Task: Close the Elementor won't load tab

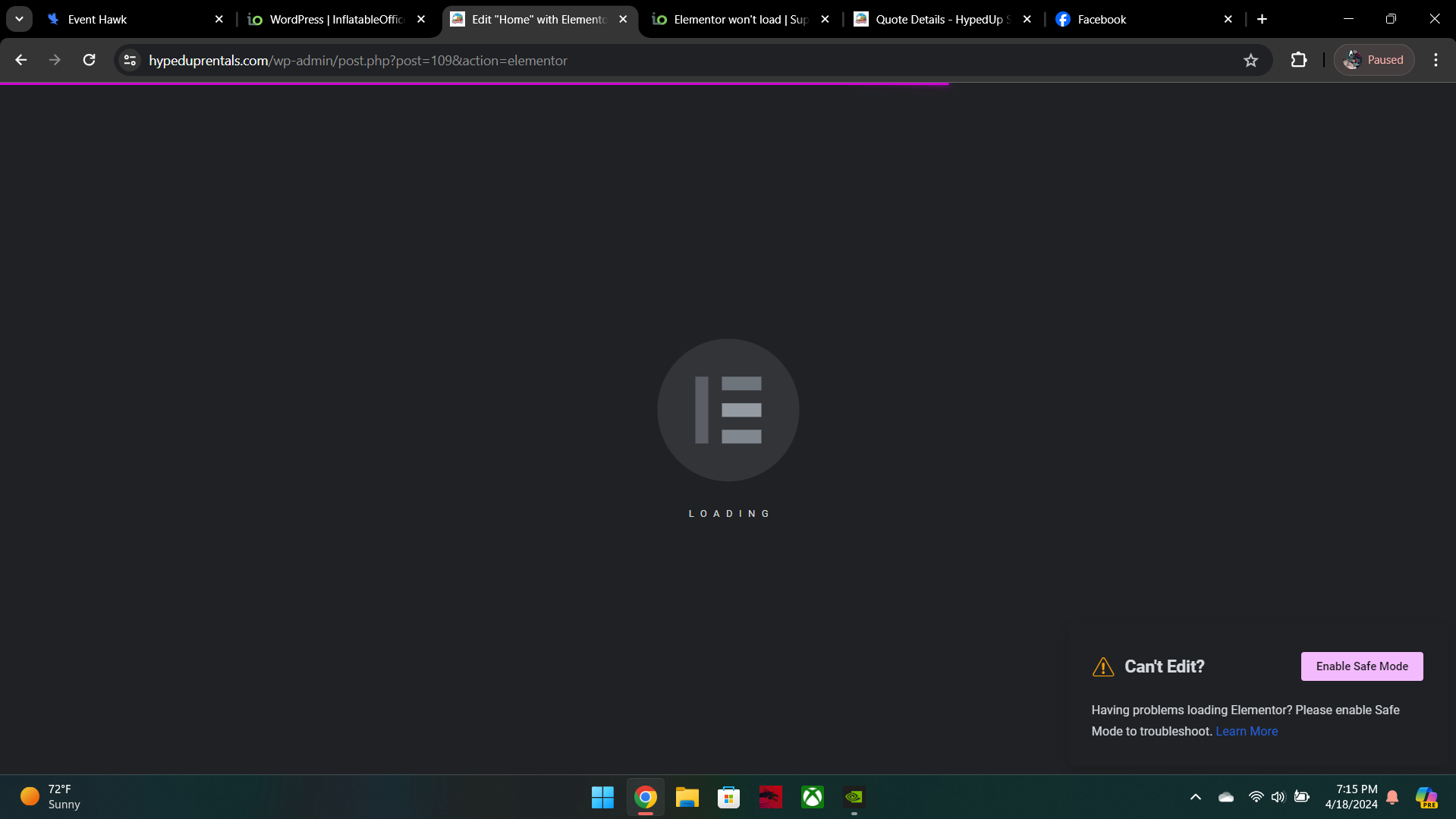Action: pyautogui.click(x=825, y=20)
